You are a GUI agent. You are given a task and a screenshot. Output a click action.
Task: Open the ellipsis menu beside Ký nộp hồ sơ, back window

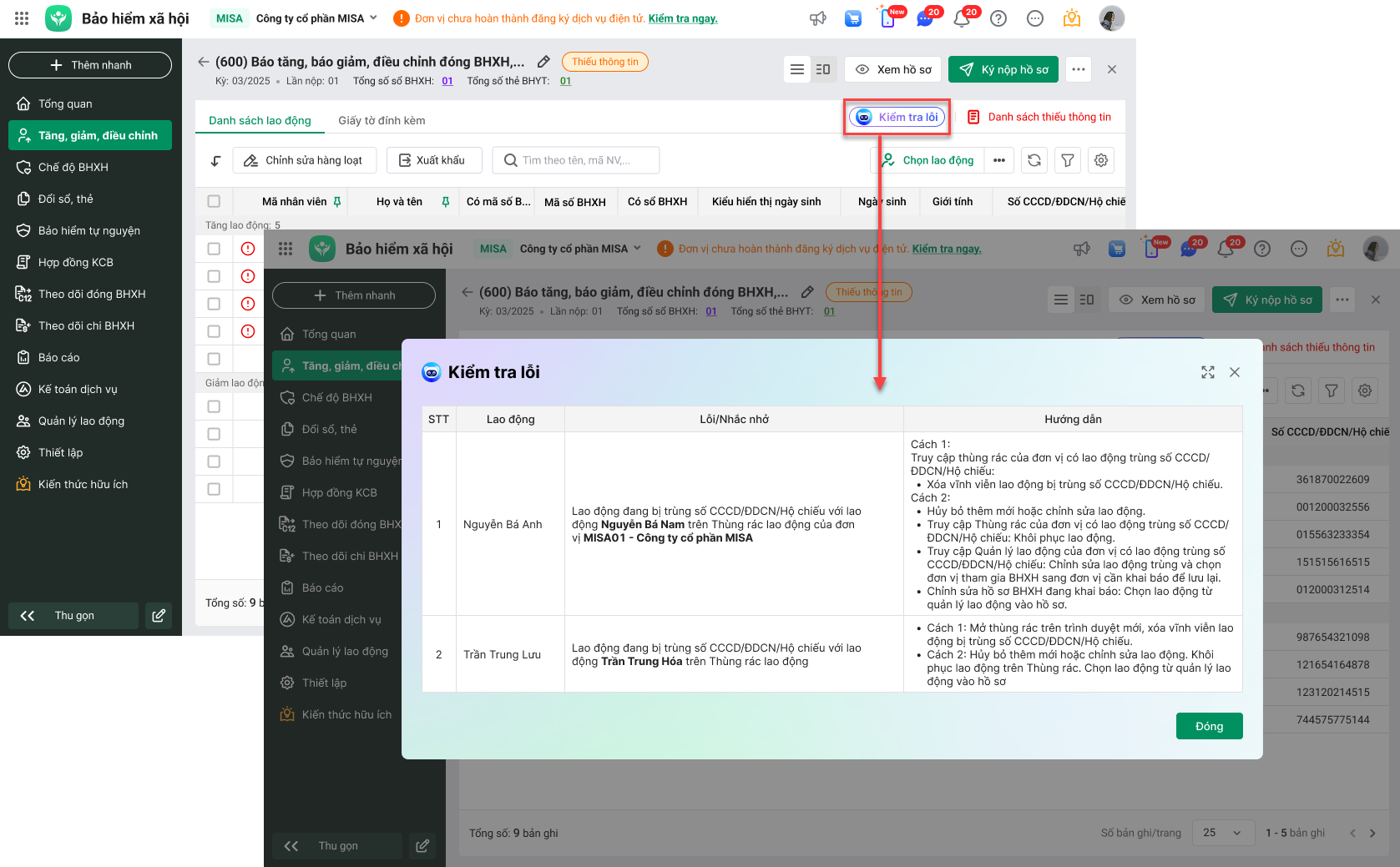coord(1079,69)
